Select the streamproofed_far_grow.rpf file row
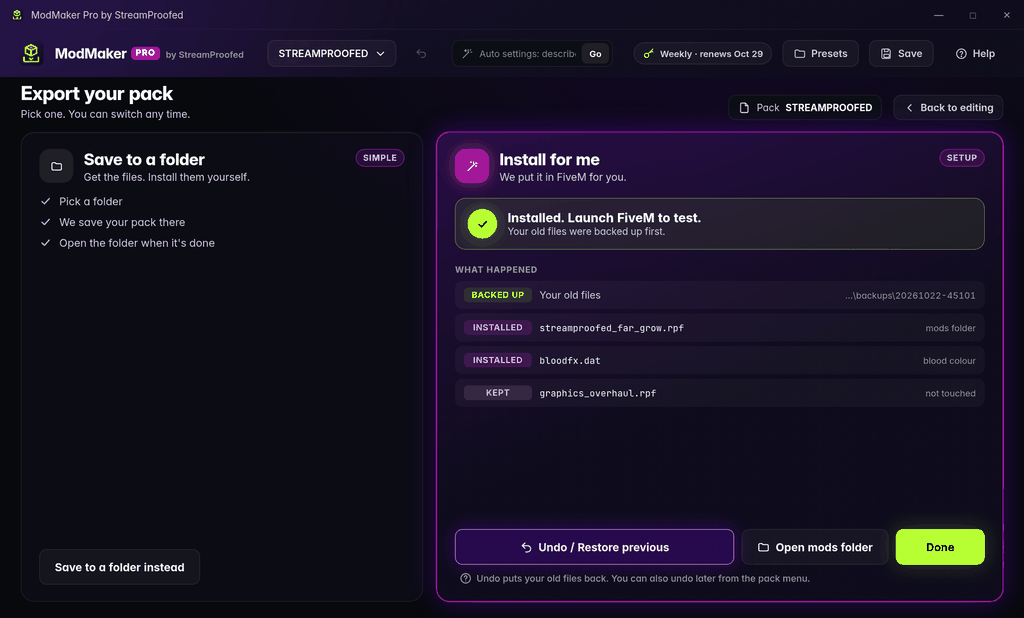Image resolution: width=1024 pixels, height=618 pixels. pos(720,328)
